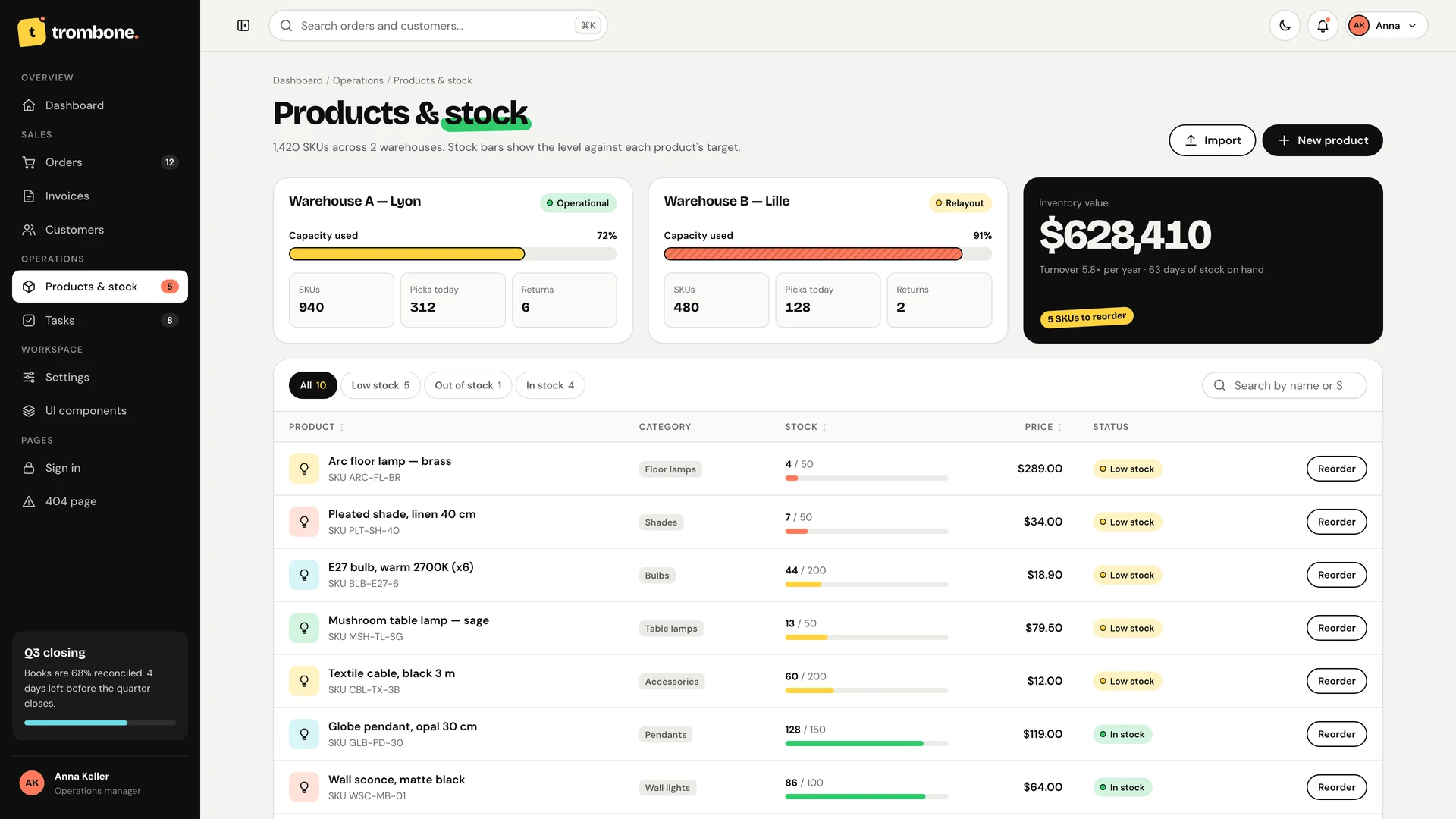Screen dimensions: 1456x819
Task: Click the Textile cable product icon
Action: coord(304,681)
